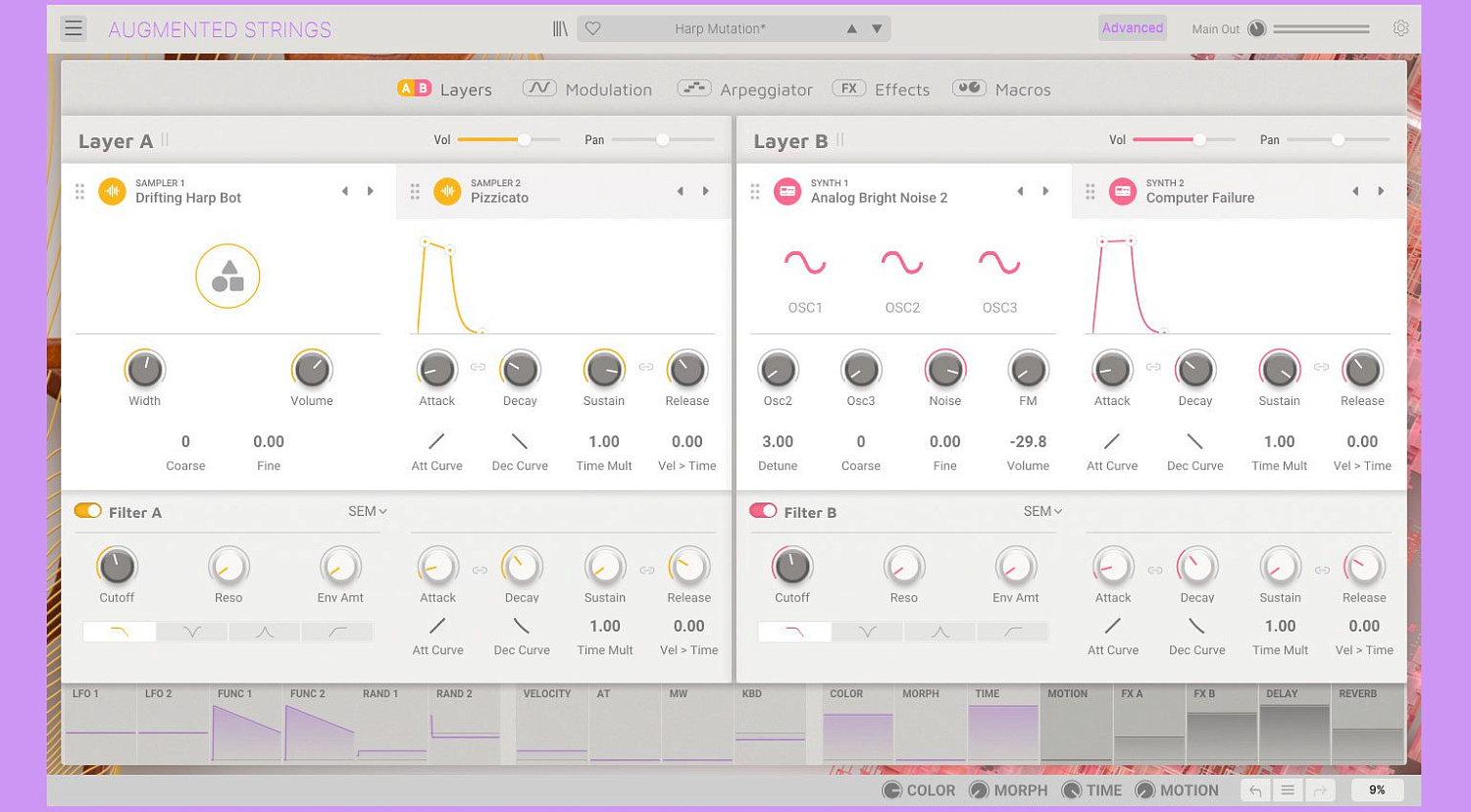Click the link icon between Sampler 2 Sustain and Release
The width and height of the screenshot is (1471, 812).
tap(646, 367)
